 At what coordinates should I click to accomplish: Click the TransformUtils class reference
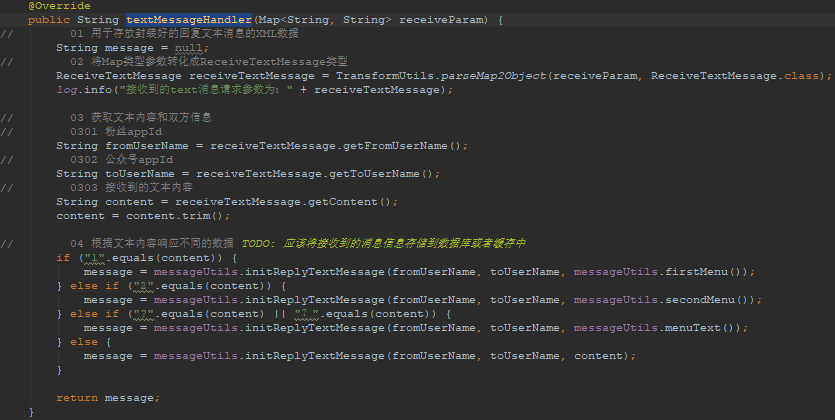tap(384, 76)
